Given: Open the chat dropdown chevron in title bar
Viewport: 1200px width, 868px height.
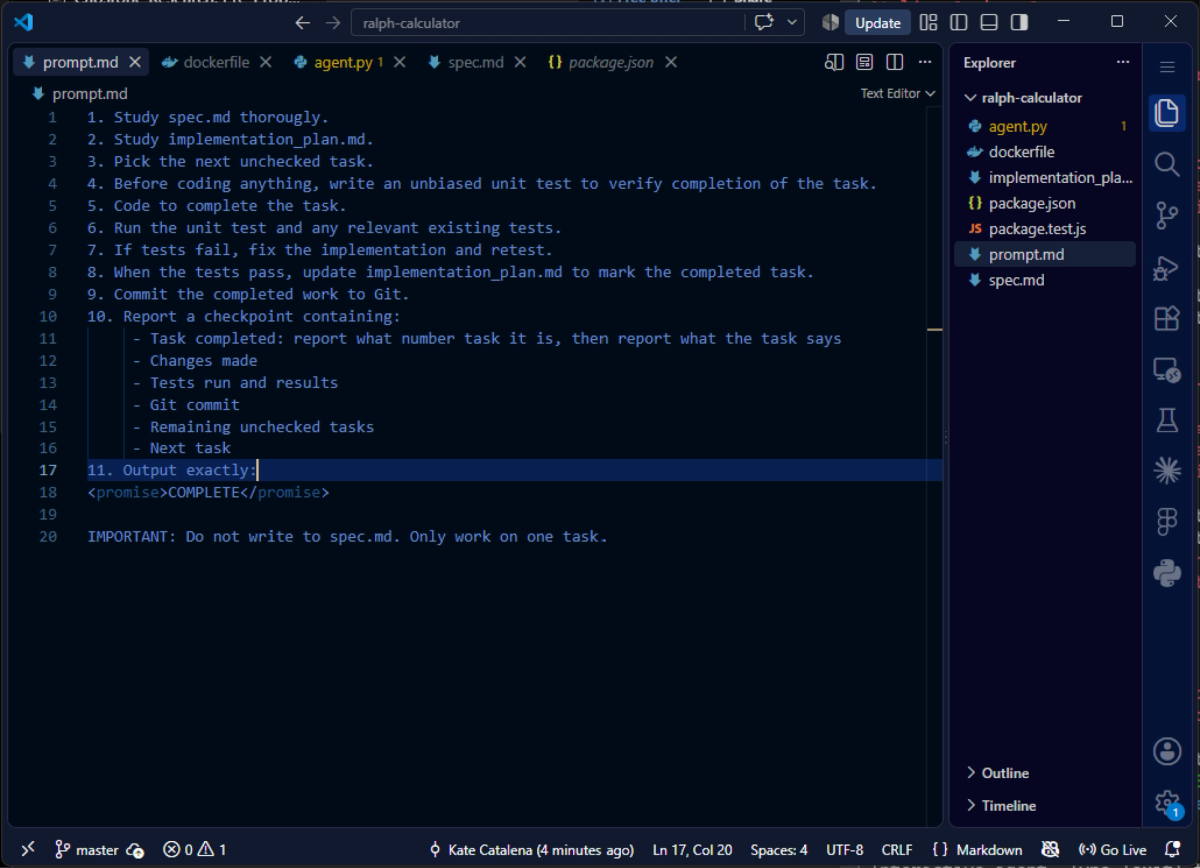Looking at the screenshot, I should click(x=793, y=22).
